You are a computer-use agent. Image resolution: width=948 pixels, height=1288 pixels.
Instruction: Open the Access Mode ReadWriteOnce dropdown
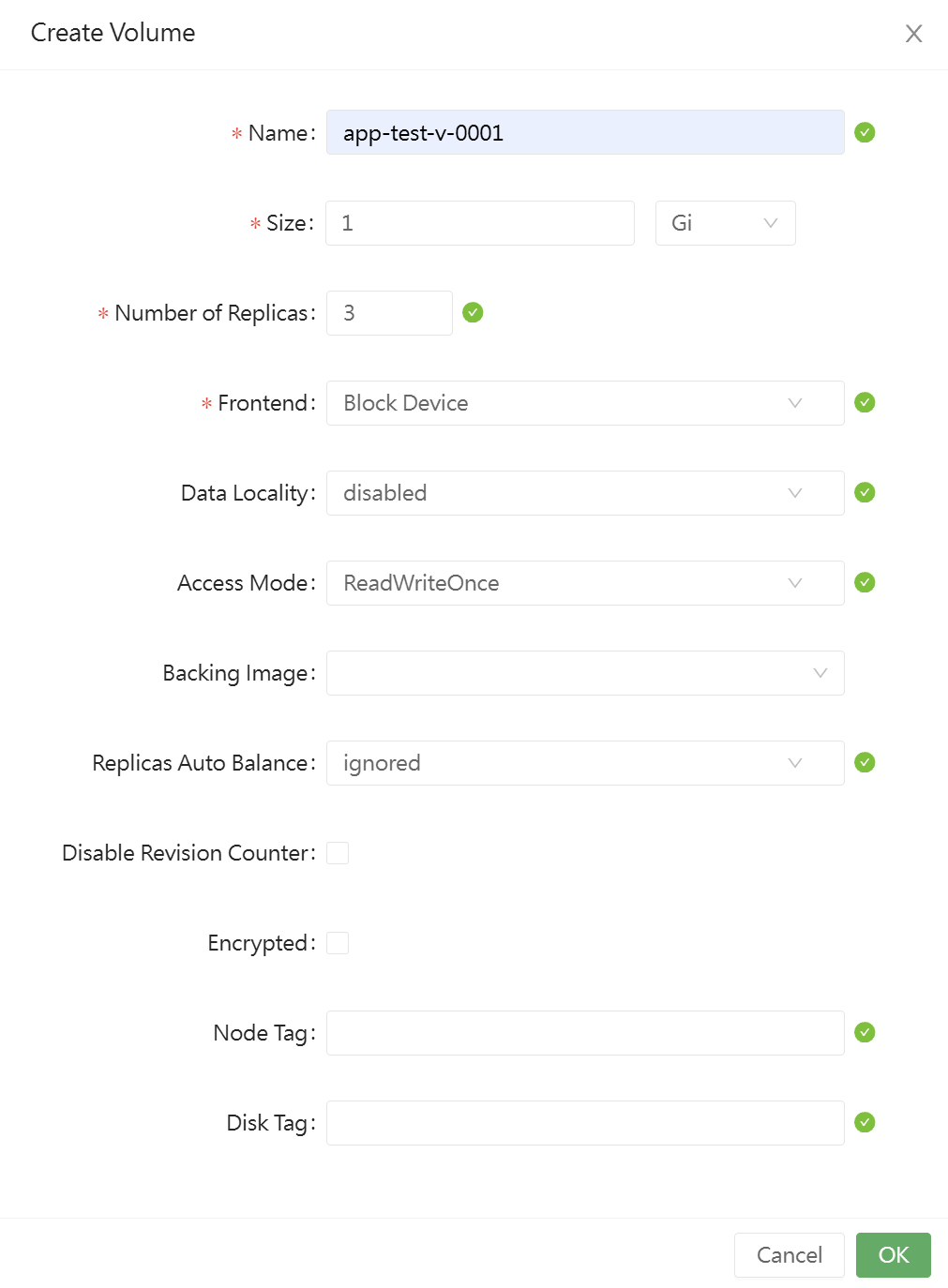(x=585, y=583)
